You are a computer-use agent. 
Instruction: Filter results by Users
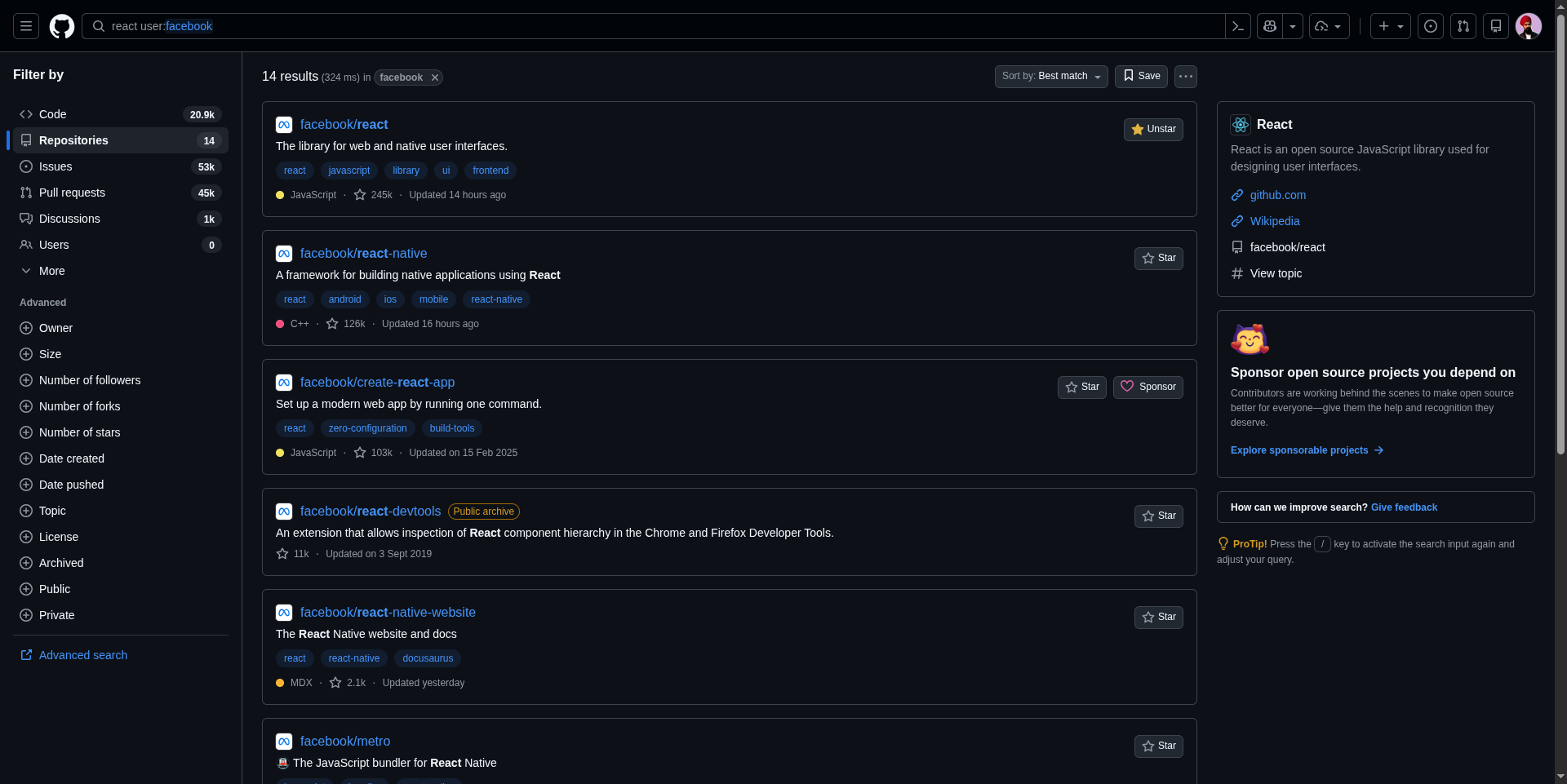pos(121,245)
